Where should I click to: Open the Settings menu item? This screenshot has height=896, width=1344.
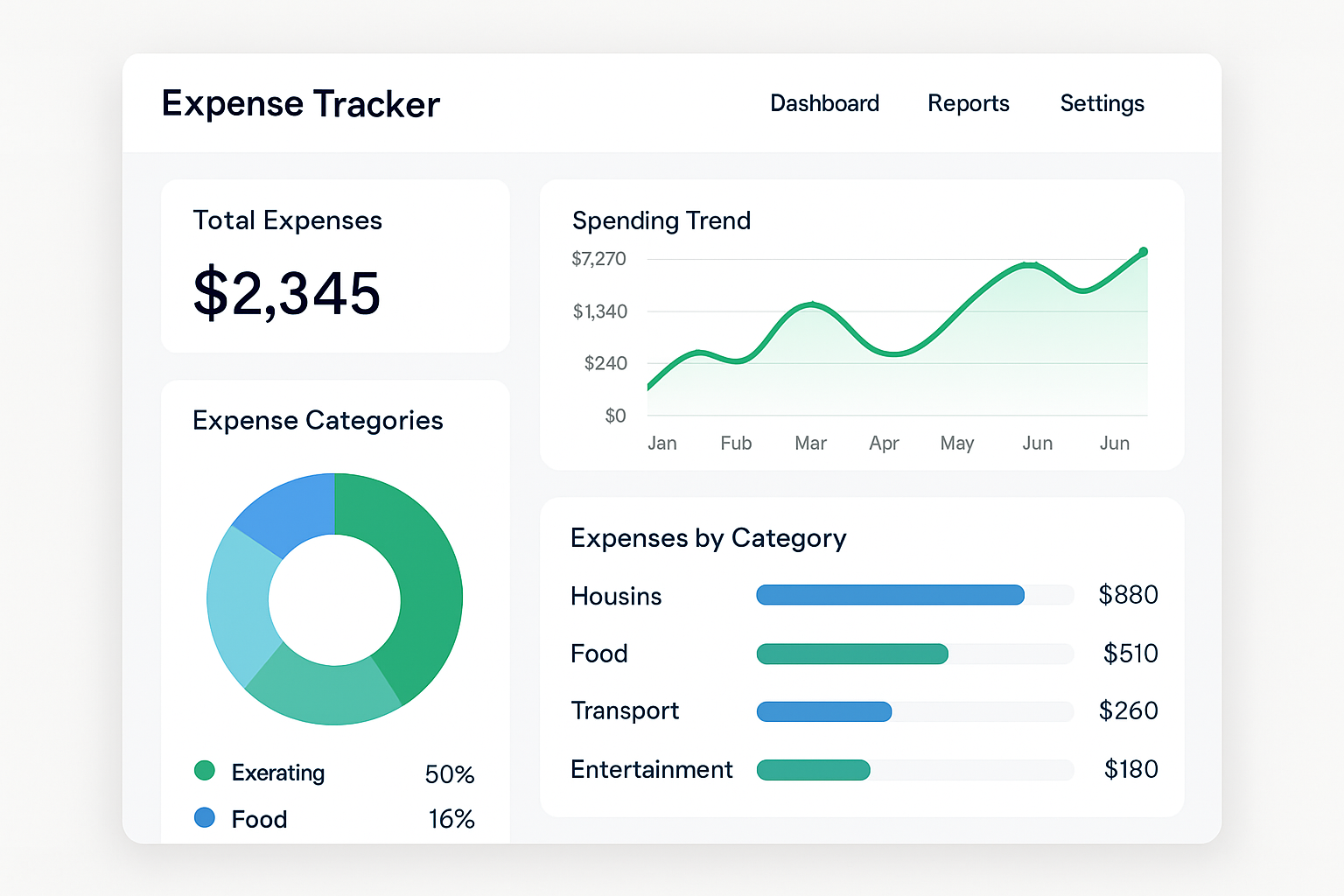click(1102, 103)
